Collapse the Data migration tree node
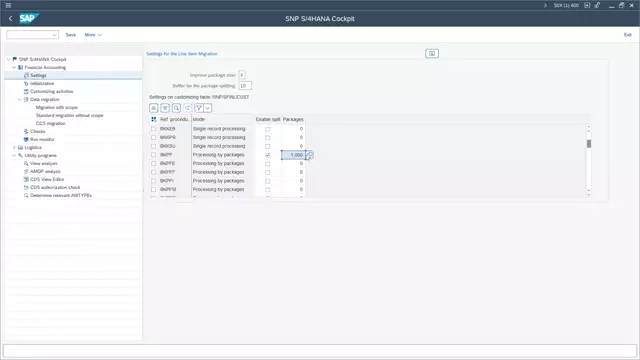This screenshot has height=360, width=640. point(20,99)
